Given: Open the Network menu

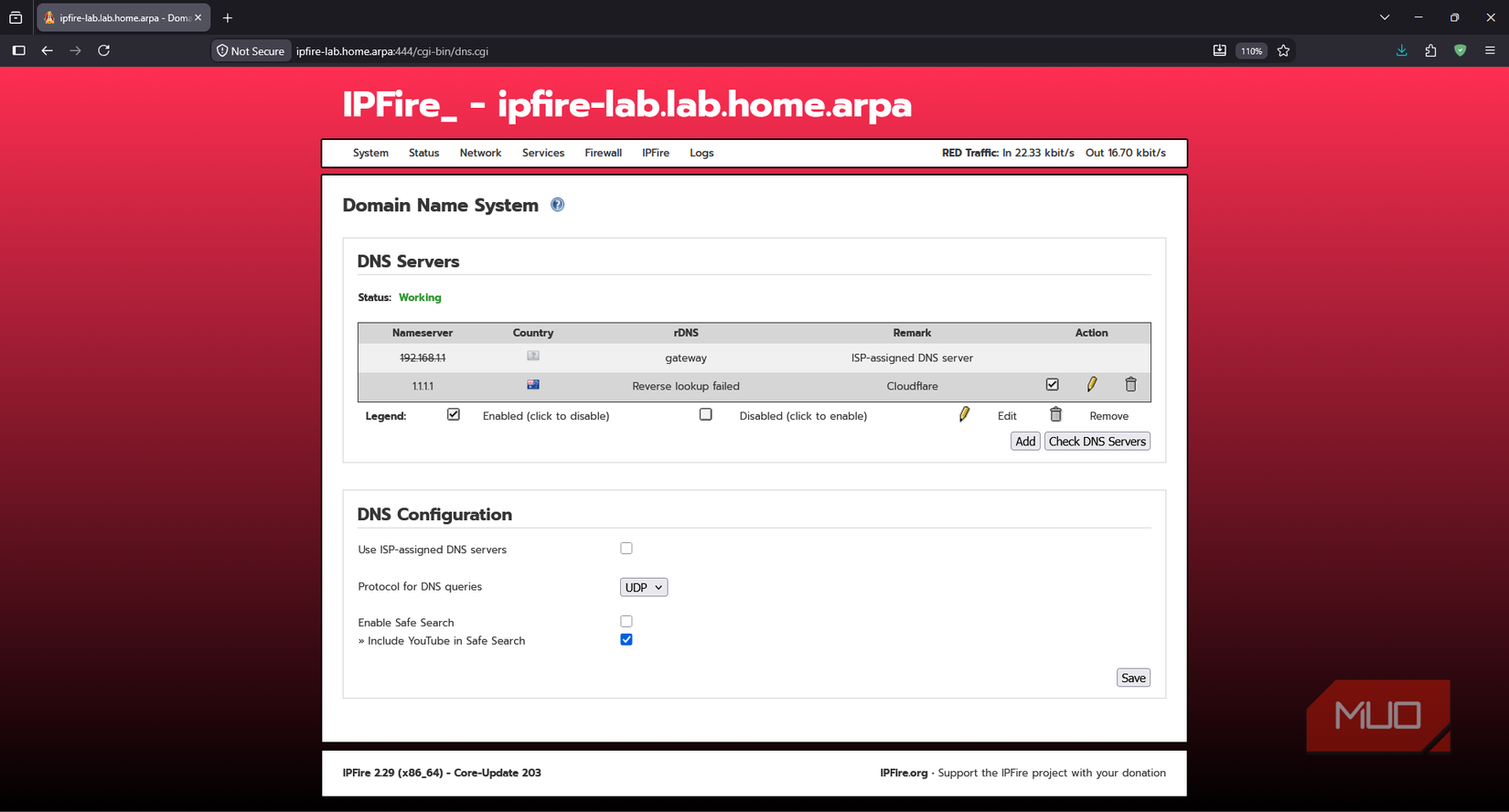Looking at the screenshot, I should pyautogui.click(x=480, y=153).
